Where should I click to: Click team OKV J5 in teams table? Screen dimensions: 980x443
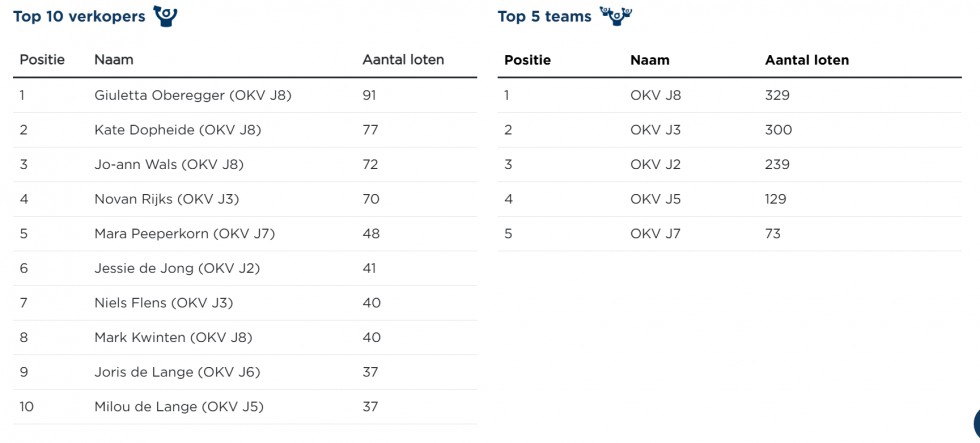(655, 199)
